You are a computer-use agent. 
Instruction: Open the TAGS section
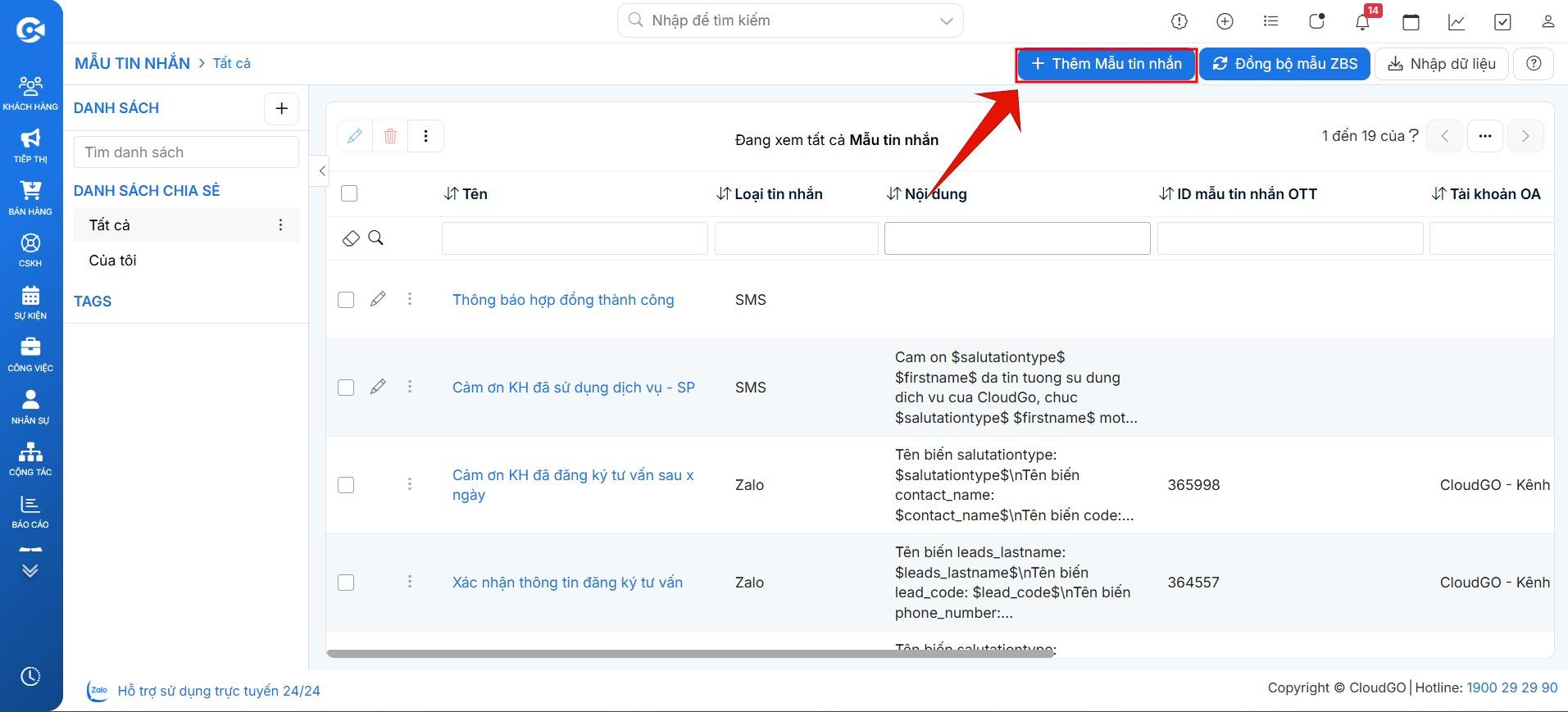(x=93, y=302)
